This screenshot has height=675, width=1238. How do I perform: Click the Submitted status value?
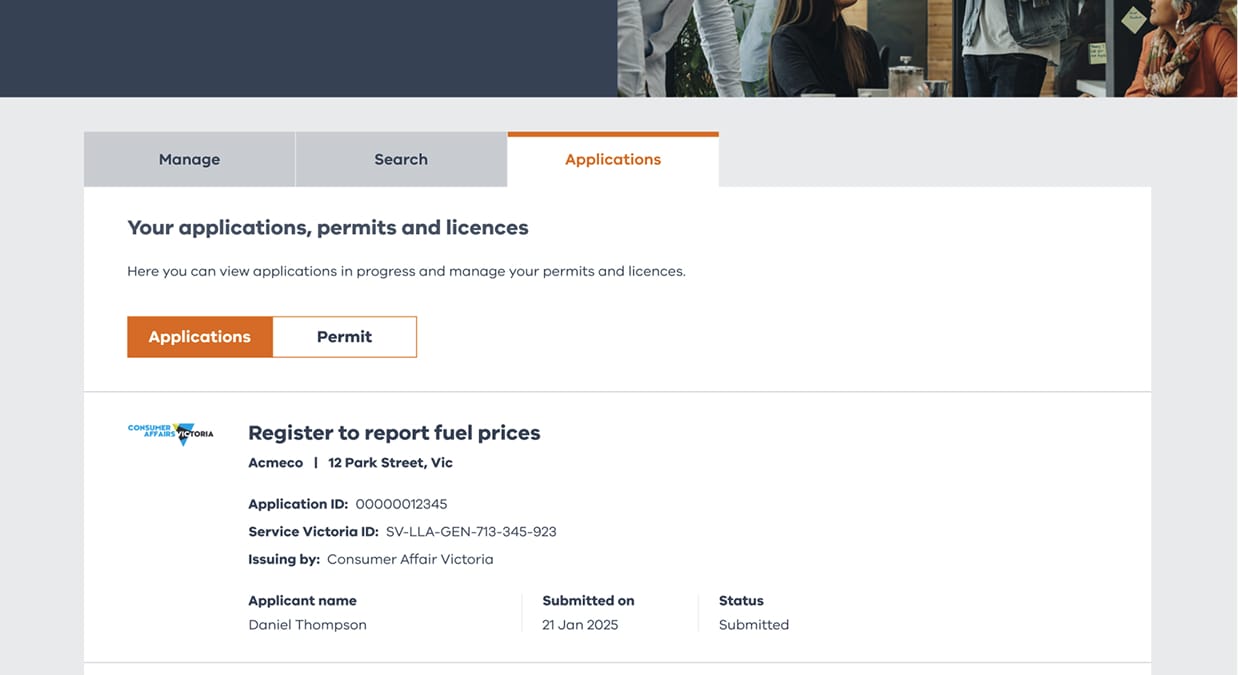pos(754,625)
